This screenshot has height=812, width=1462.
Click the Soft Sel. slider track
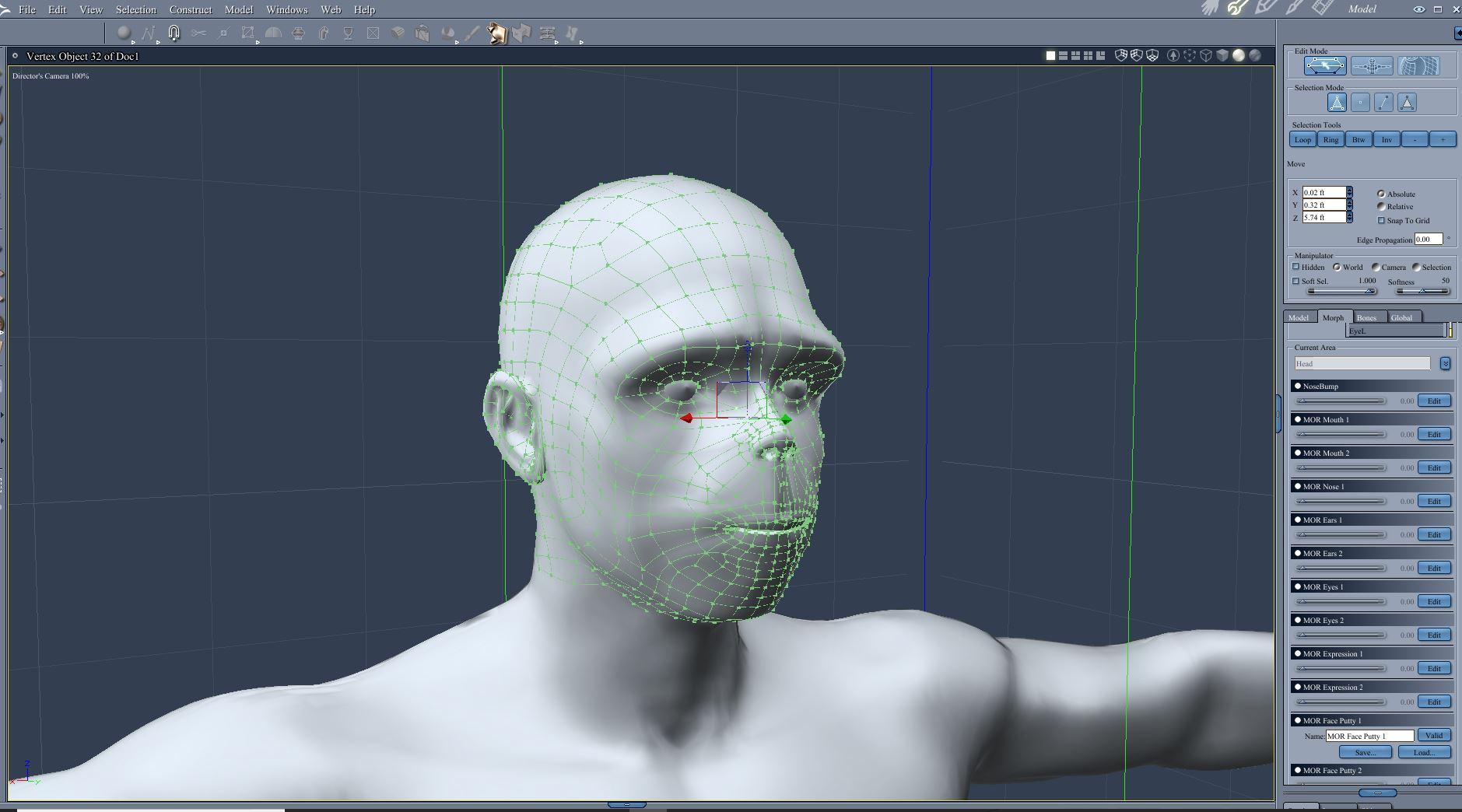pyautogui.click(x=1341, y=291)
